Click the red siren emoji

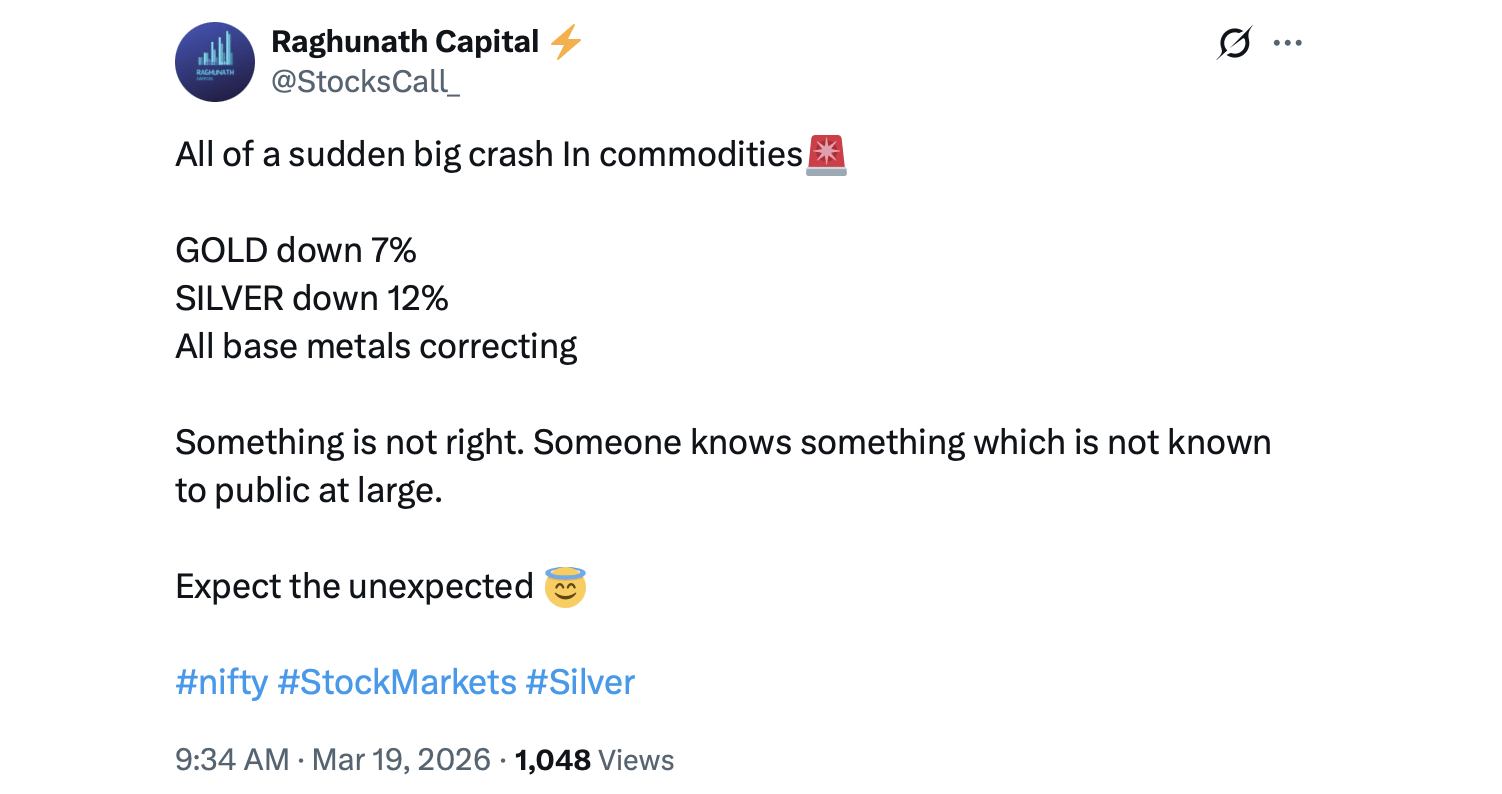point(826,155)
